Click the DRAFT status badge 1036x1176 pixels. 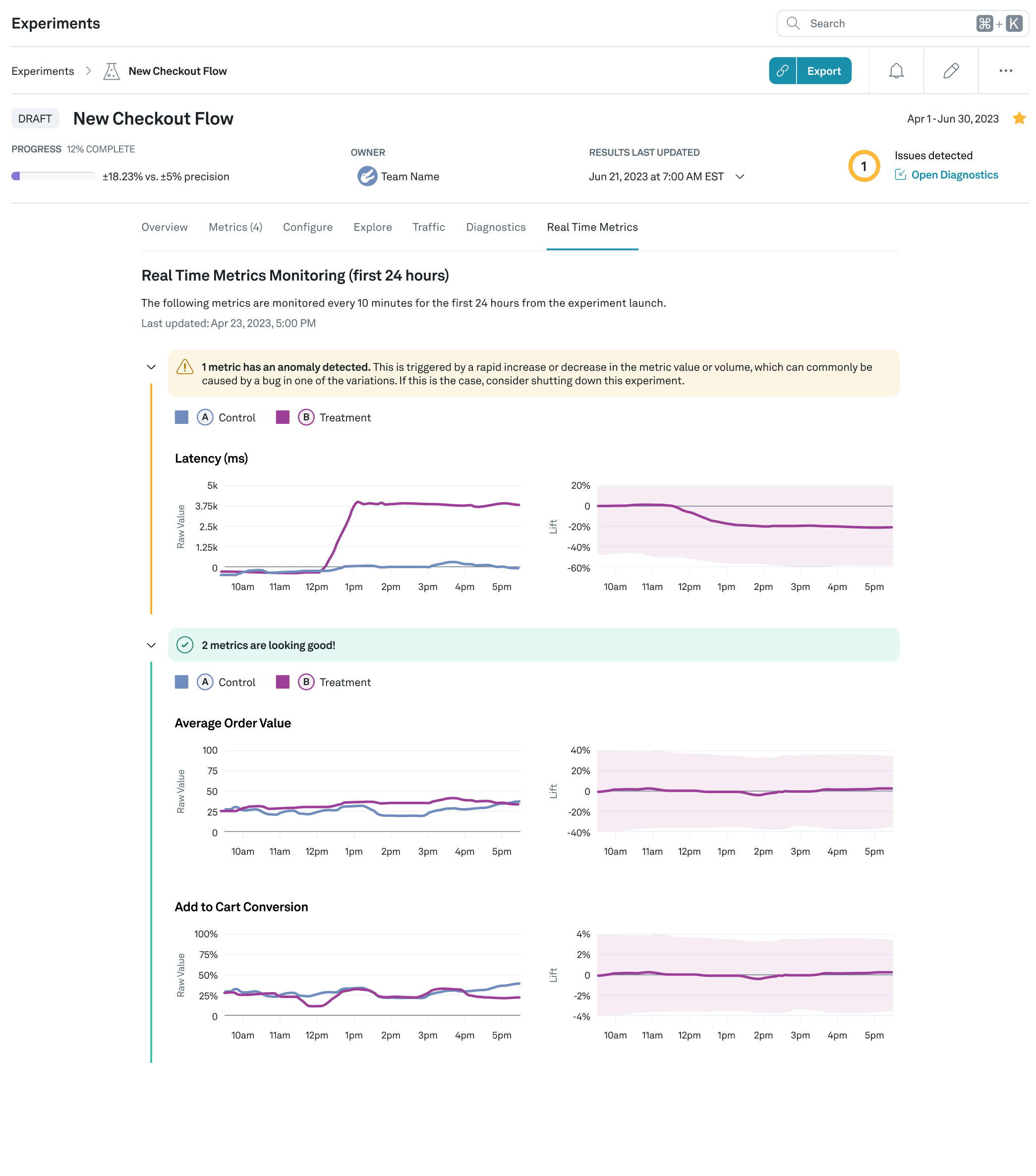click(35, 118)
